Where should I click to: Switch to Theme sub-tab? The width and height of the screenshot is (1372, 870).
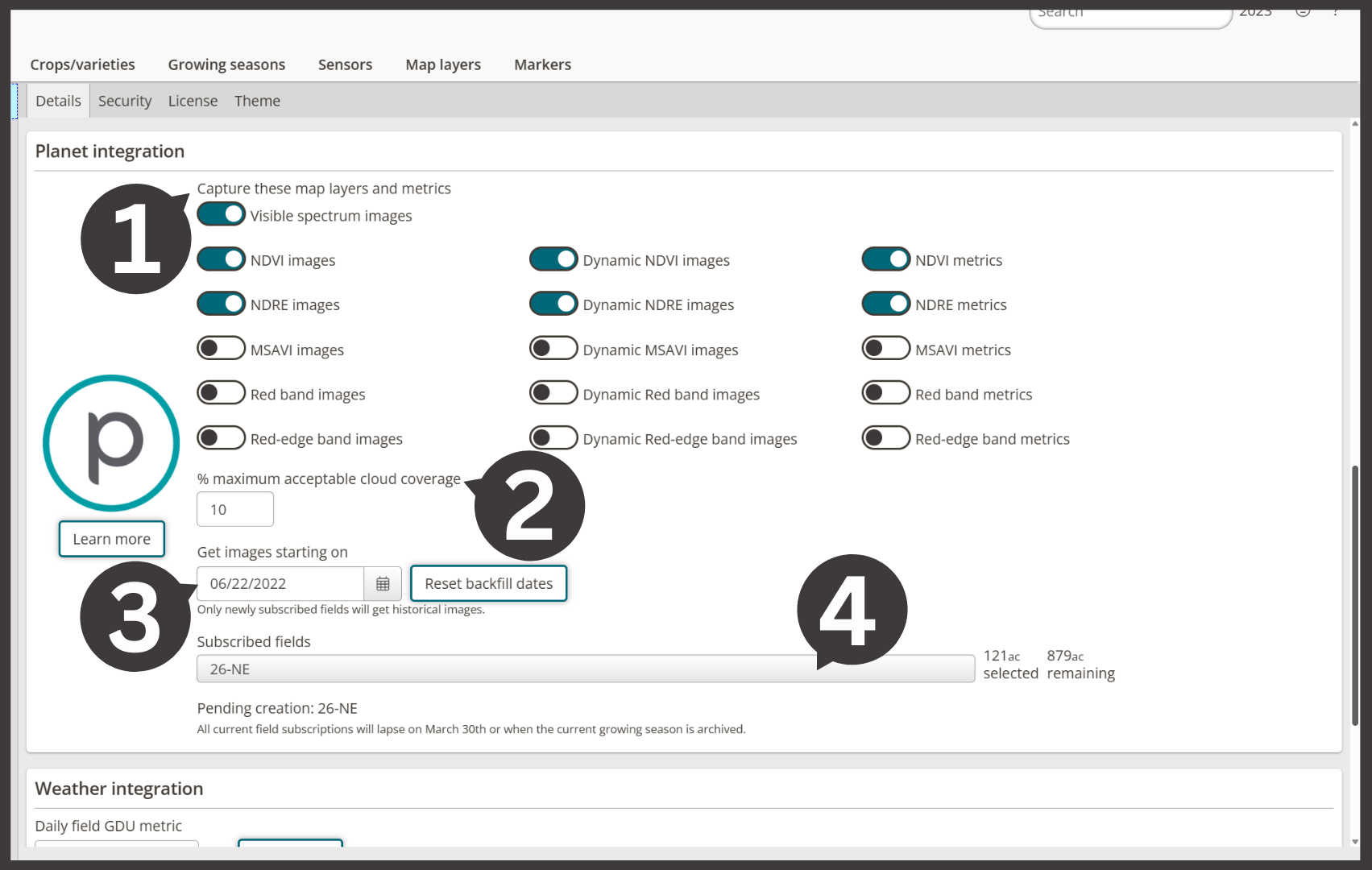pos(257,101)
